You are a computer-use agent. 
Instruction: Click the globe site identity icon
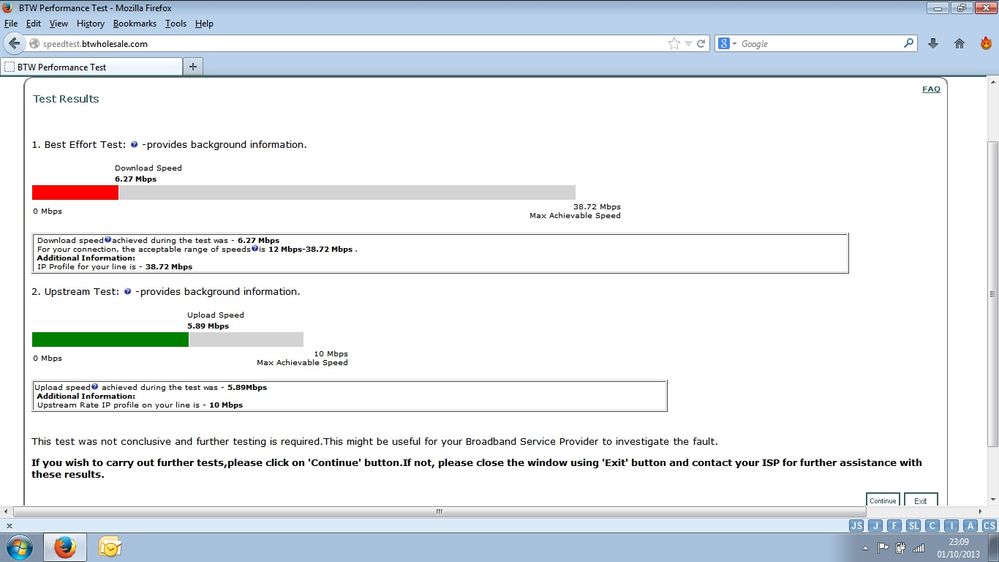click(34, 44)
